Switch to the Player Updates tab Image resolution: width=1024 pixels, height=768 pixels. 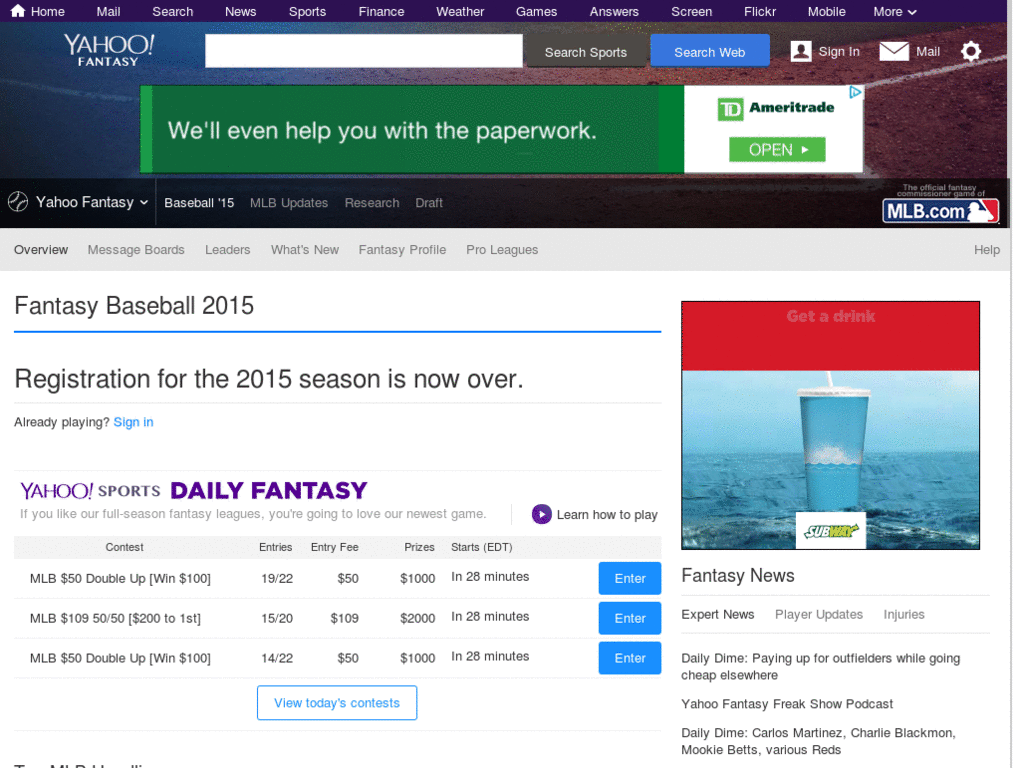click(x=818, y=614)
